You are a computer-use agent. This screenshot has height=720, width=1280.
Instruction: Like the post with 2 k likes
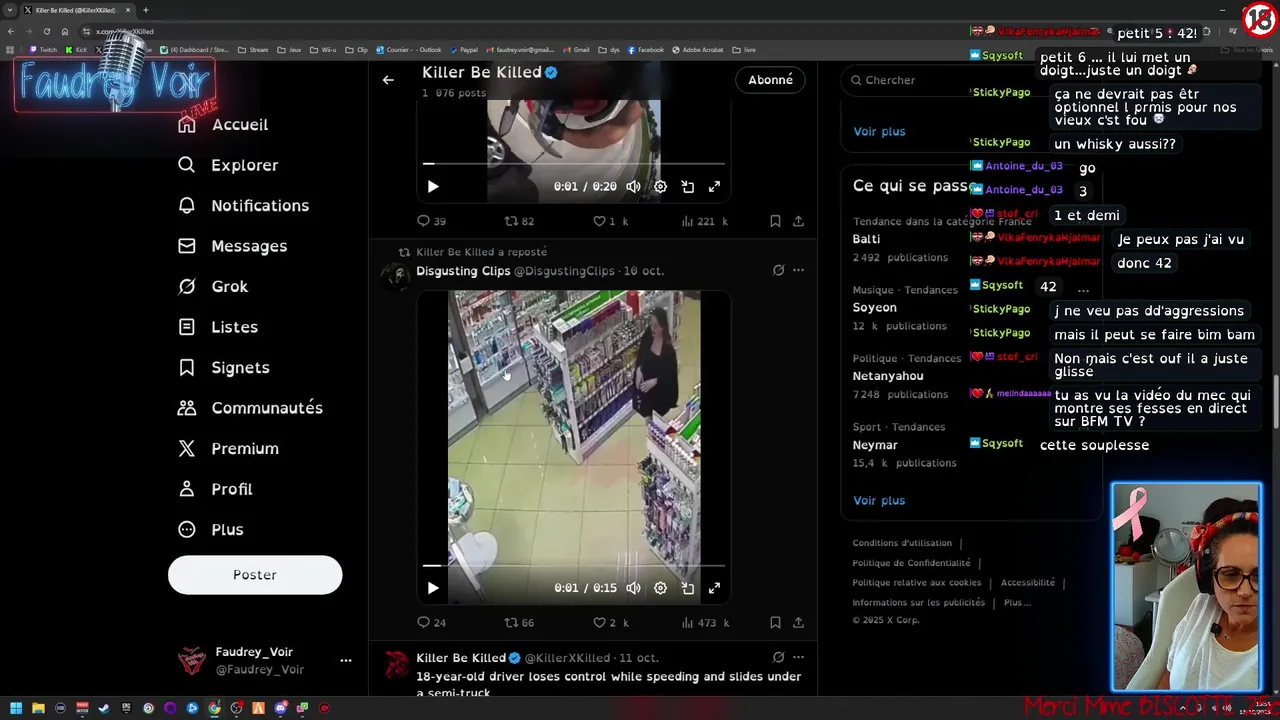click(x=610, y=622)
